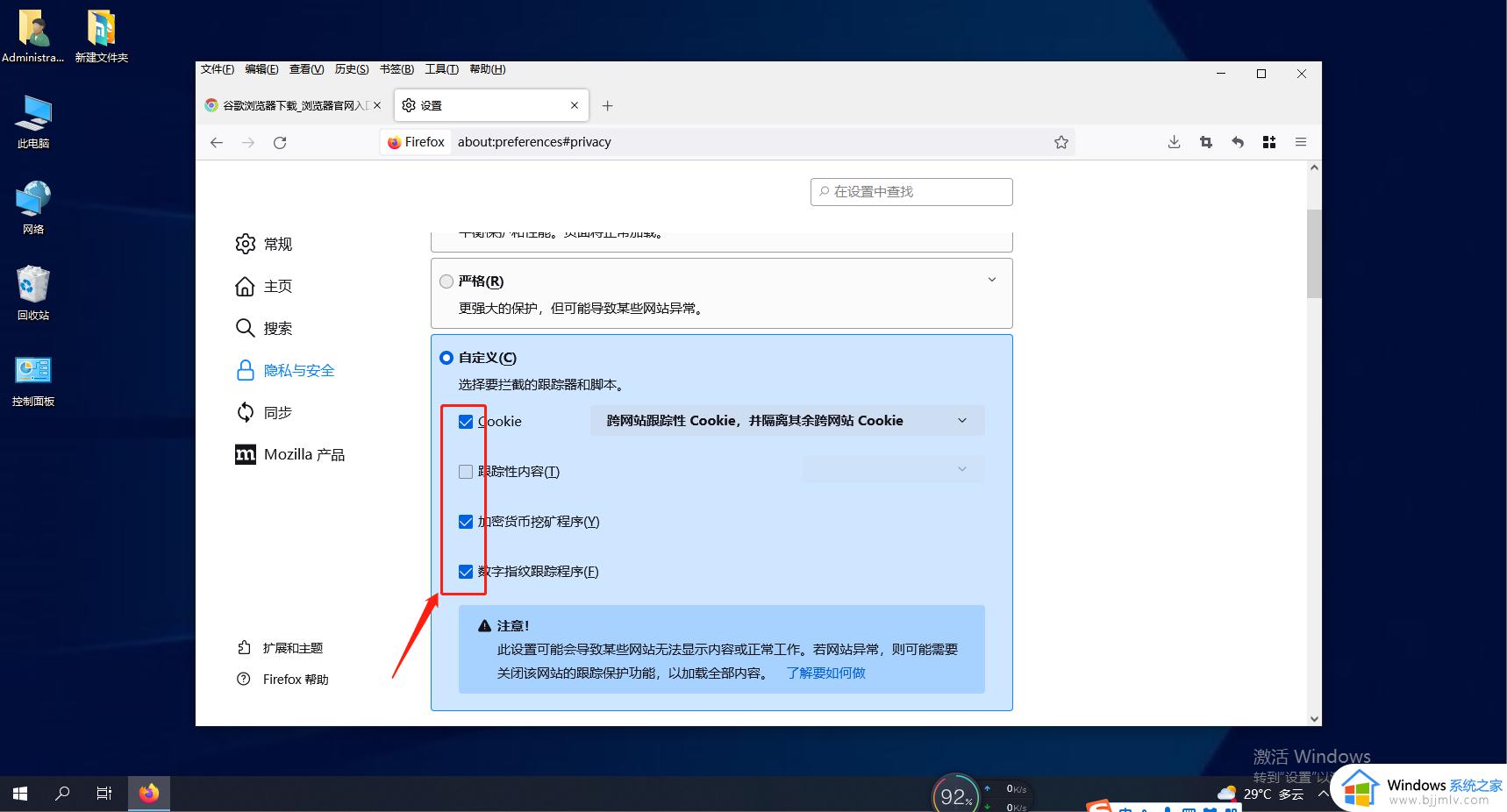Open the 工具(T) menu
Viewport: 1507px width, 812px height.
pyautogui.click(x=441, y=69)
